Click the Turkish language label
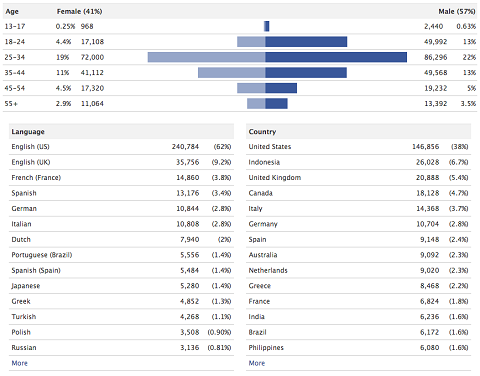This screenshot has width=480, height=376. (24, 317)
